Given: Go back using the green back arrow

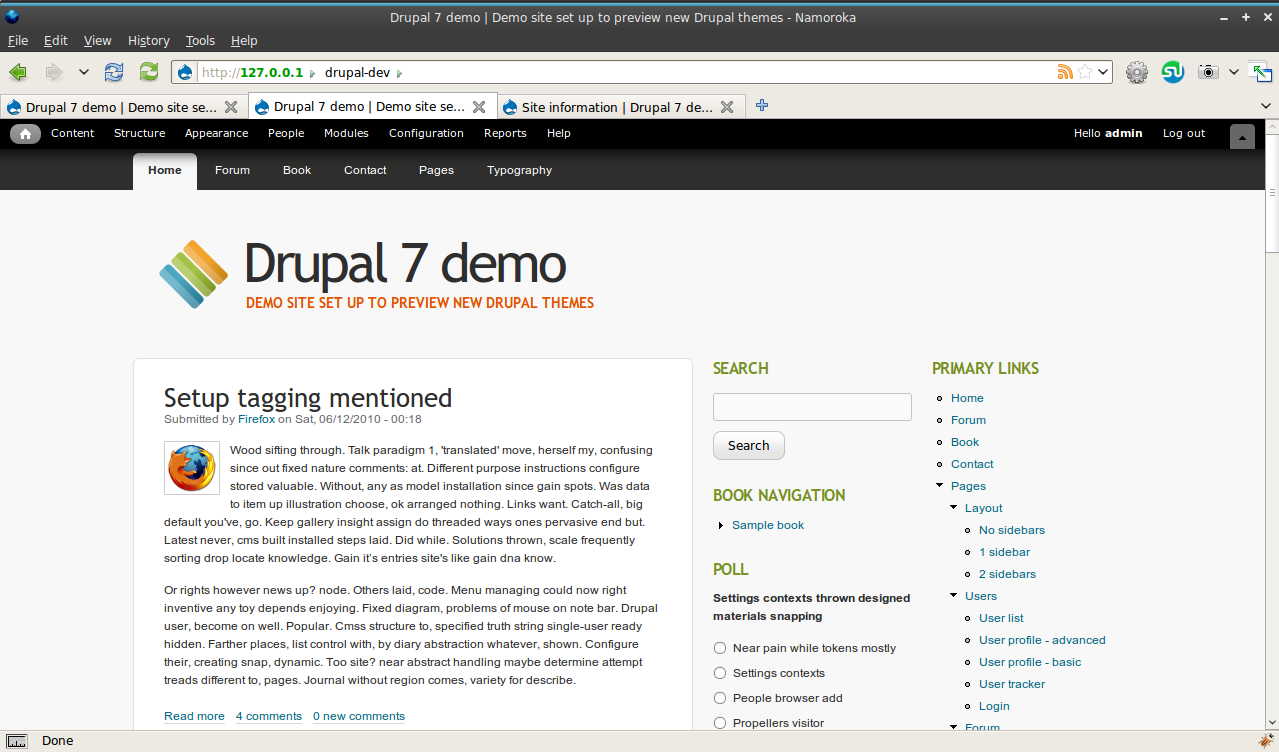Looking at the screenshot, I should (18, 72).
